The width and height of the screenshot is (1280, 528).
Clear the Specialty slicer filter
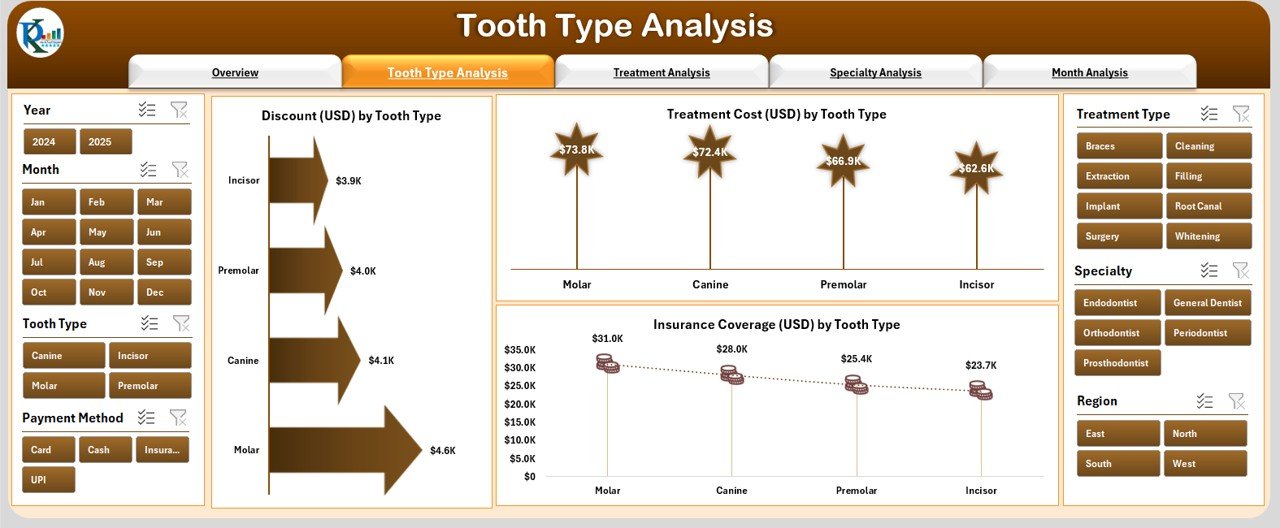[x=1240, y=270]
